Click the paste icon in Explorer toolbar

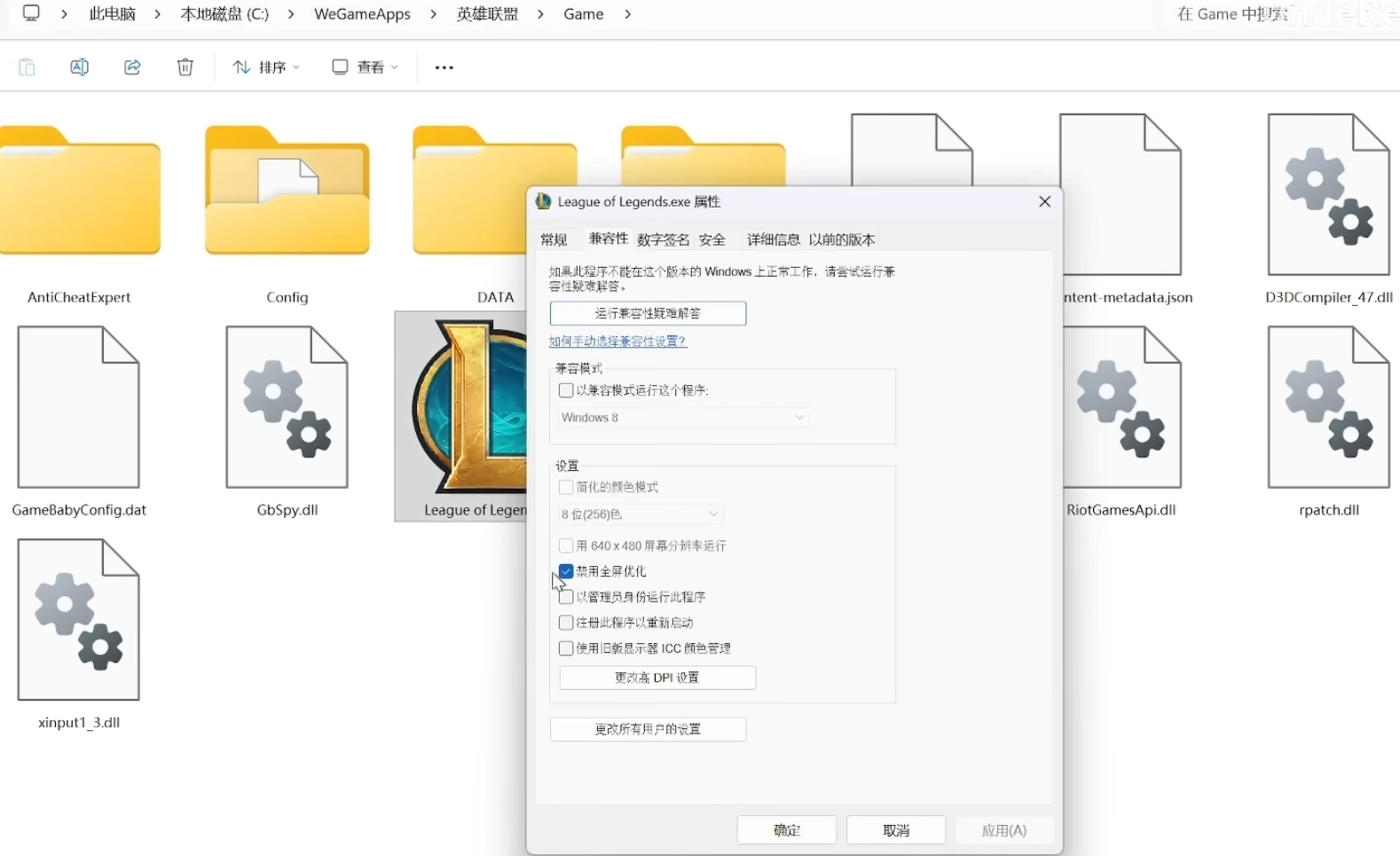point(27,67)
